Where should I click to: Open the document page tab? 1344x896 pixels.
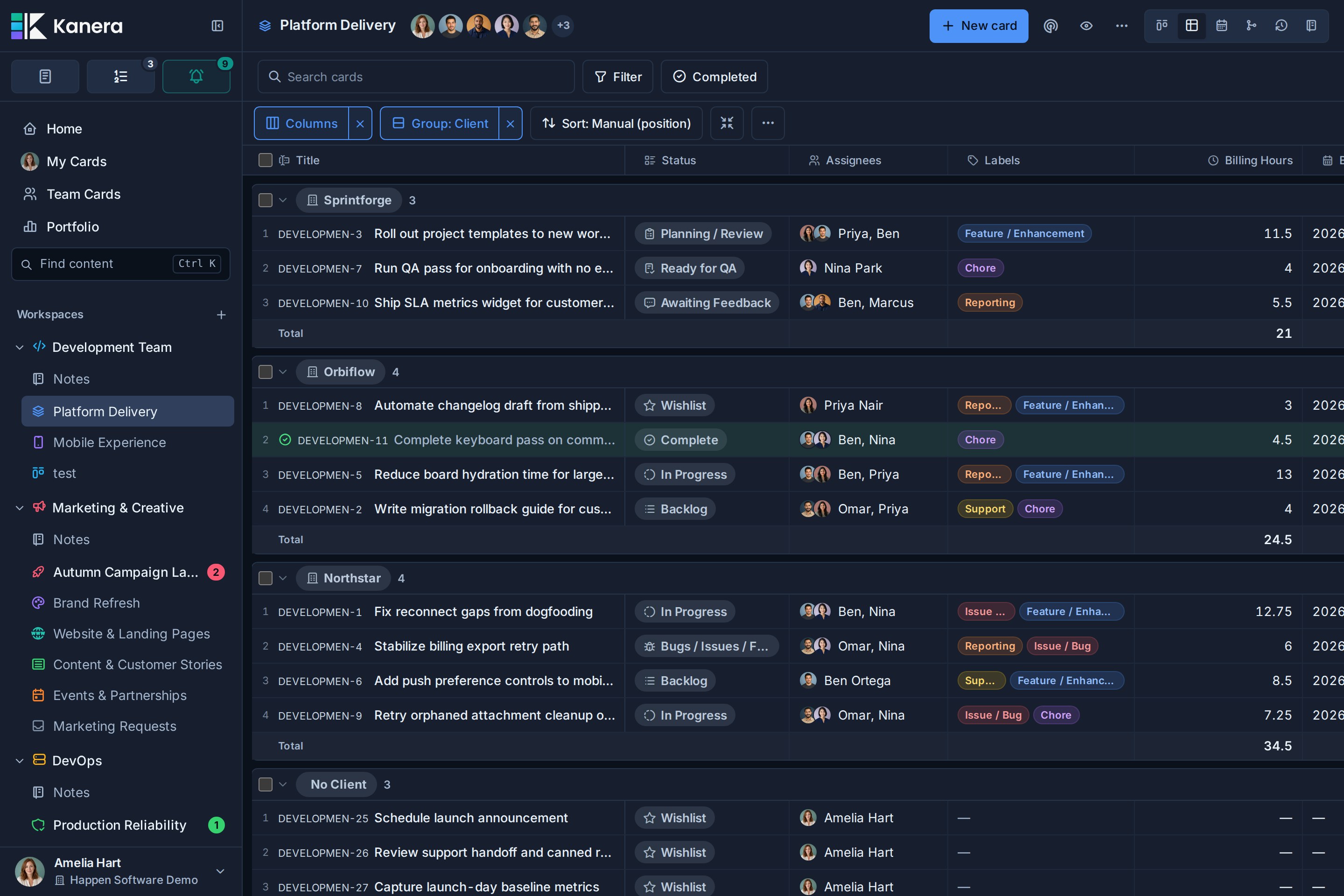click(x=45, y=76)
